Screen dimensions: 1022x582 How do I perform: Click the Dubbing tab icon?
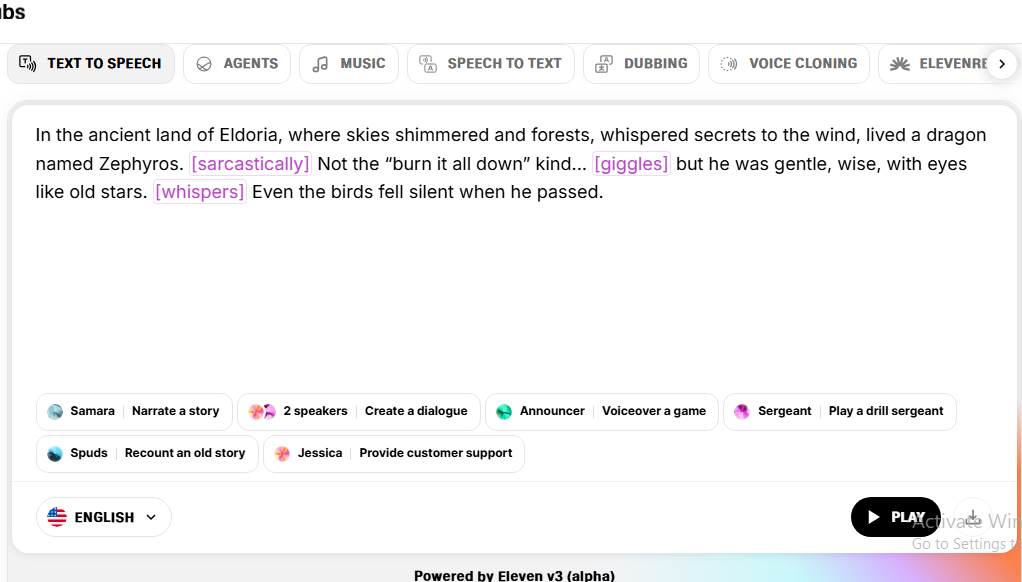click(x=604, y=64)
